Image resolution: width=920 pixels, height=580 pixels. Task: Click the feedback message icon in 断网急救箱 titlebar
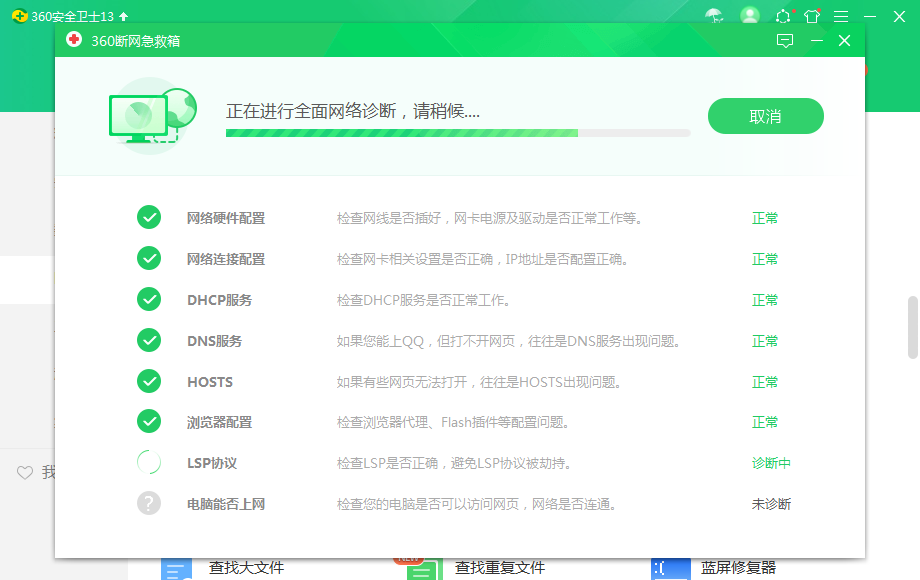tap(786, 41)
